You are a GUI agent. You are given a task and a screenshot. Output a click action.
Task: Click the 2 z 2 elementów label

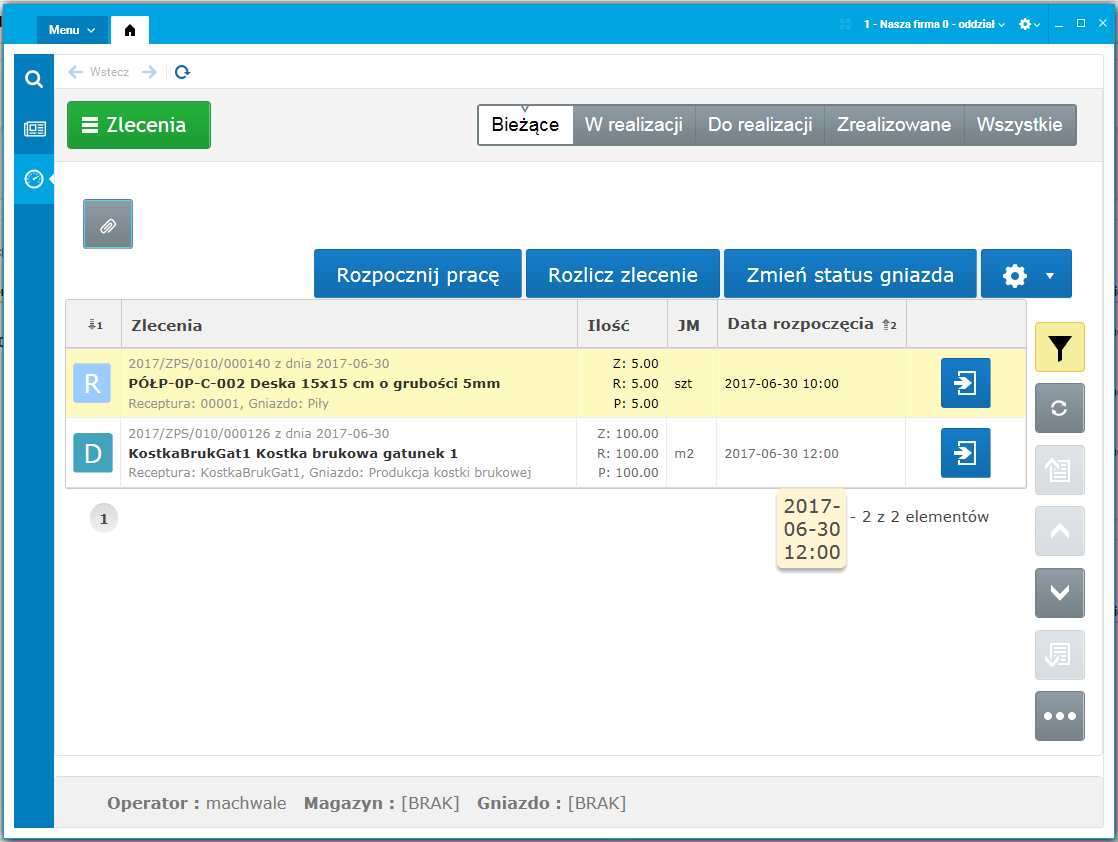925,517
